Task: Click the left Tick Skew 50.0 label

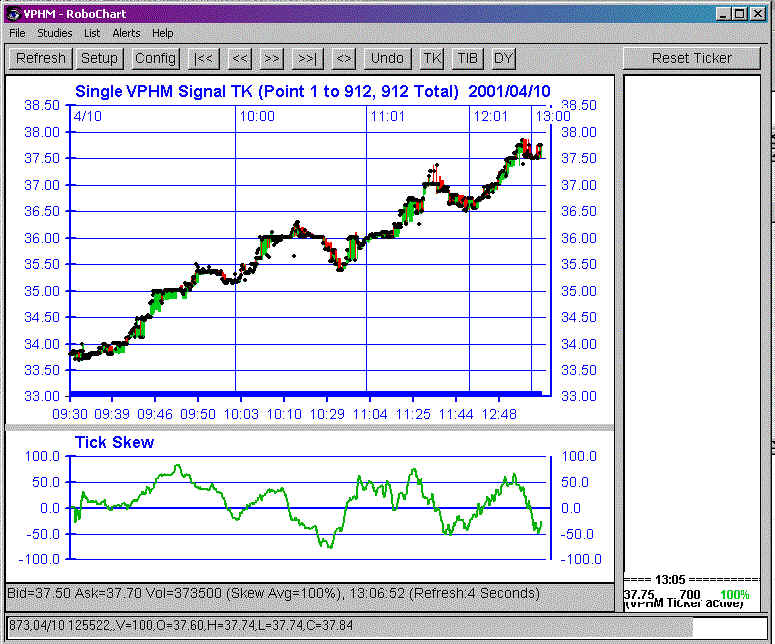Action: 46,482
